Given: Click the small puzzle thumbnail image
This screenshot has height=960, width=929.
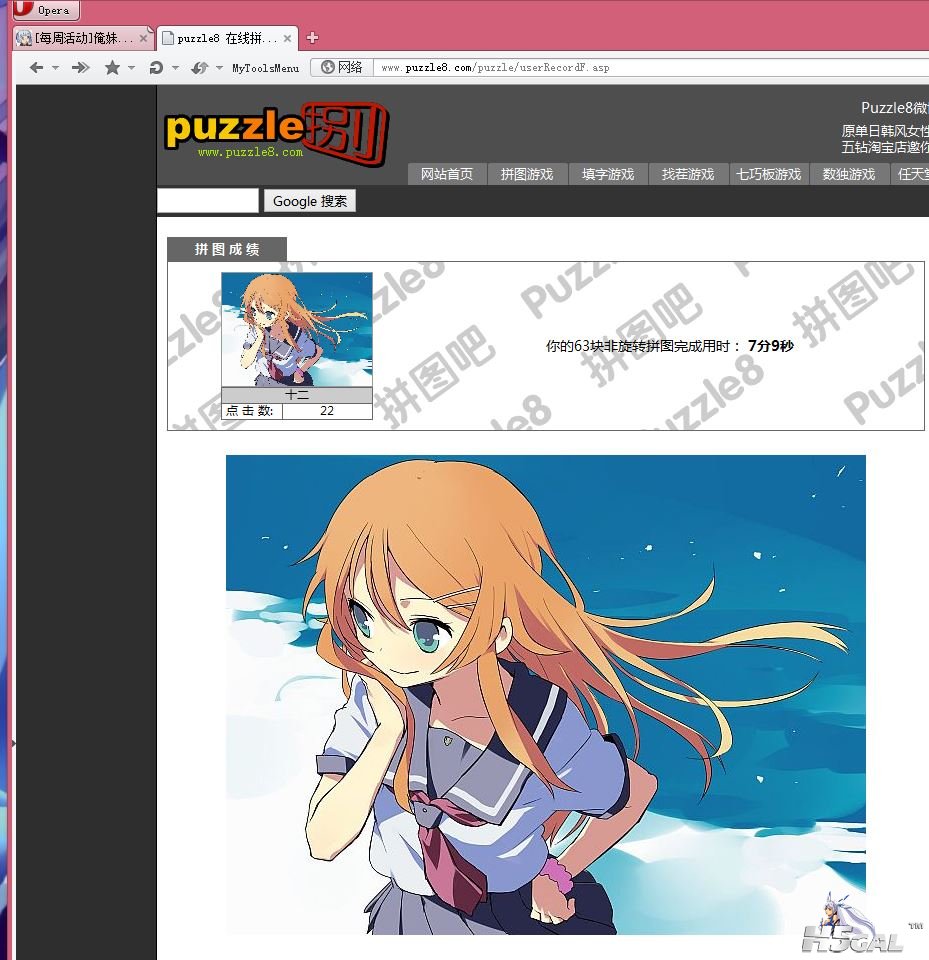Looking at the screenshot, I should [297, 329].
